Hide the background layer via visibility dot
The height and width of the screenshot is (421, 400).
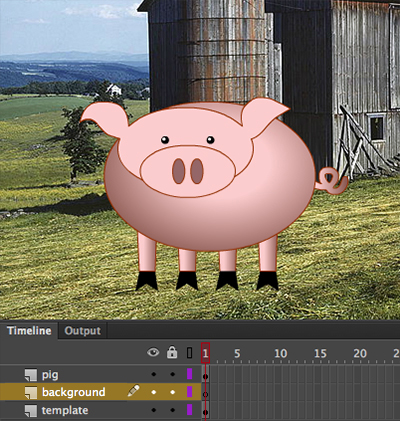(153, 392)
